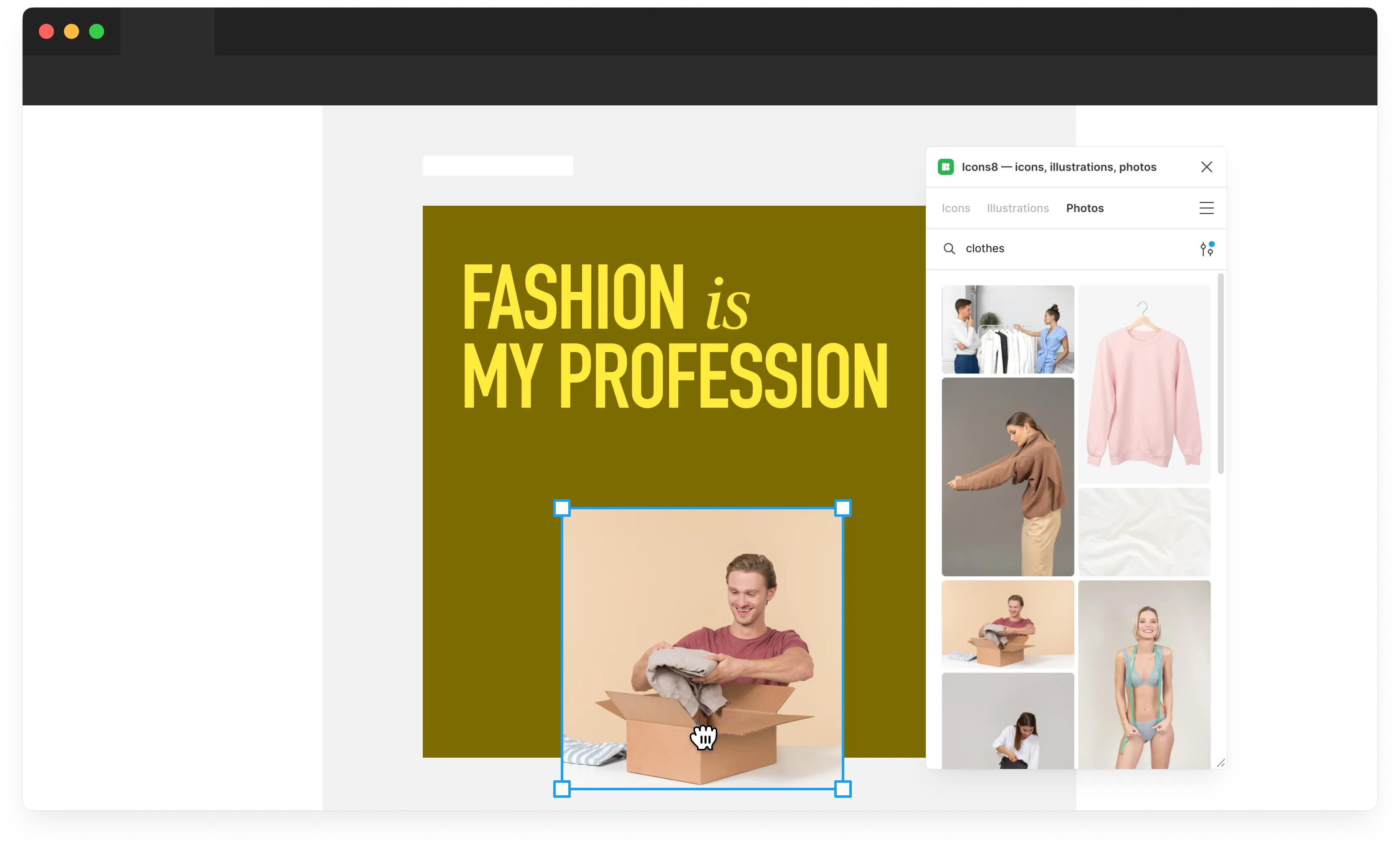This screenshot has height=848, width=1400.
Task: Pick the pink sweatshirt photo
Action: point(1144,385)
